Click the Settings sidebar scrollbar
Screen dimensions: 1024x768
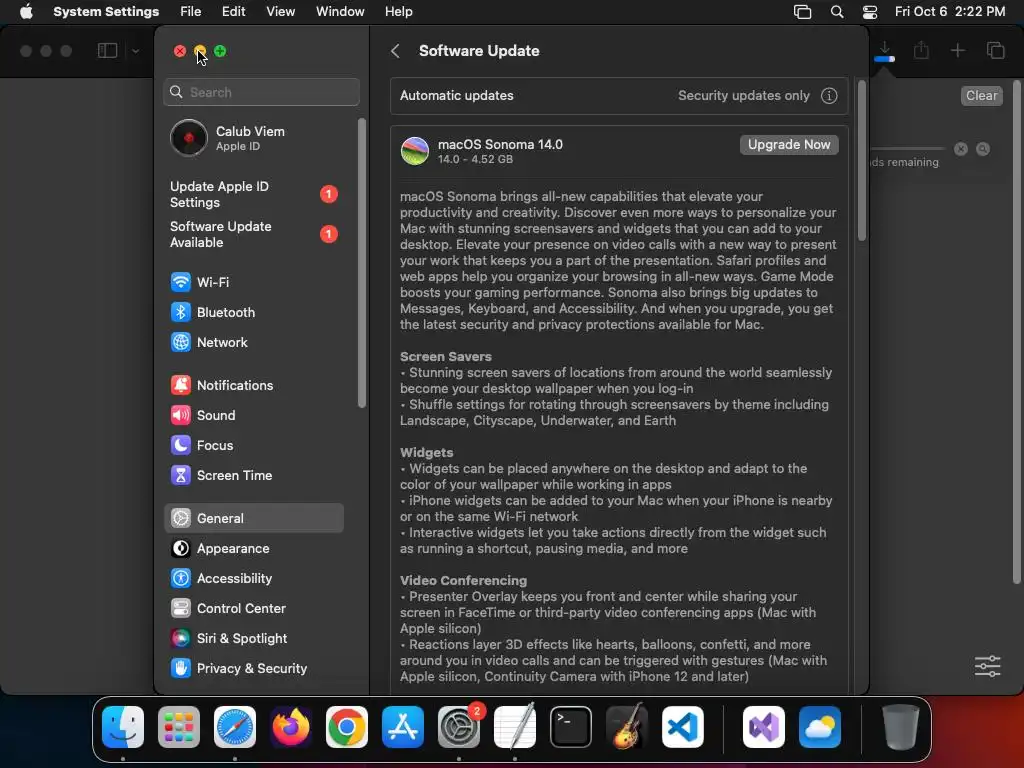(x=362, y=263)
